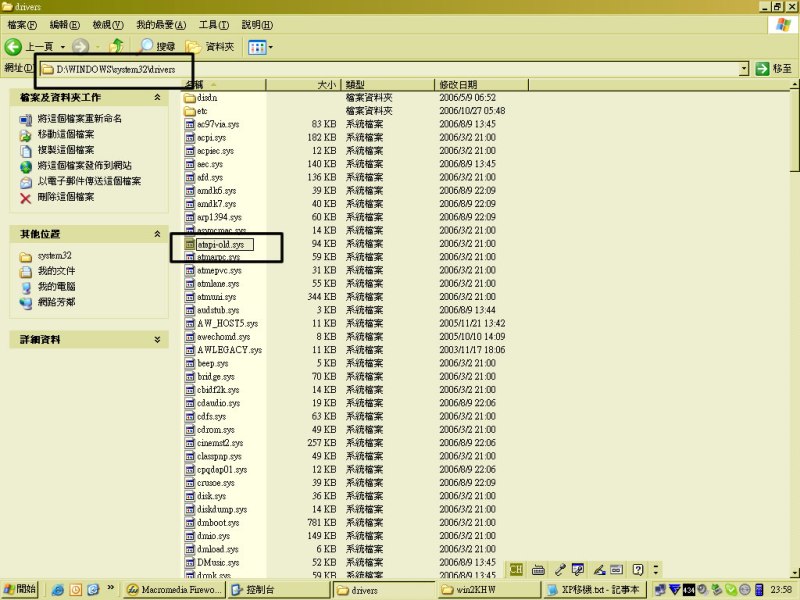Select the disdn folder icon
The height and width of the screenshot is (600, 800).
coord(190,97)
